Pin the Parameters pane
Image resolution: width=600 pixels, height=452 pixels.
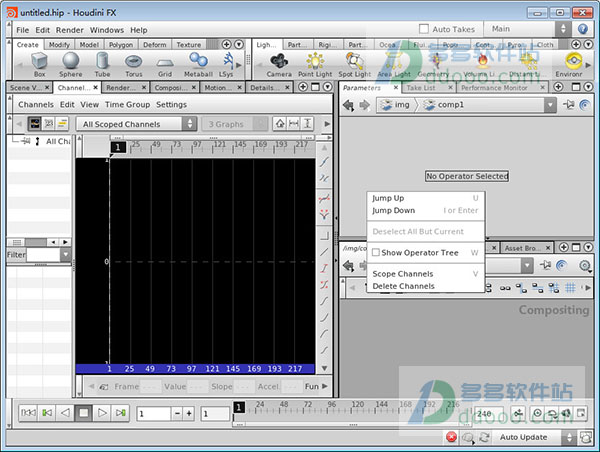click(x=569, y=104)
